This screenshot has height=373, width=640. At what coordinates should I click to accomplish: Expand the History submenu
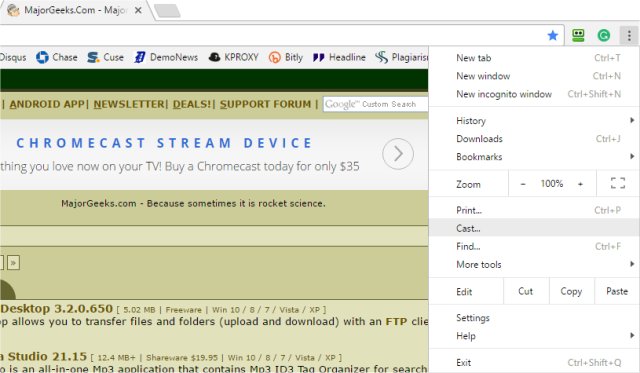click(x=534, y=121)
